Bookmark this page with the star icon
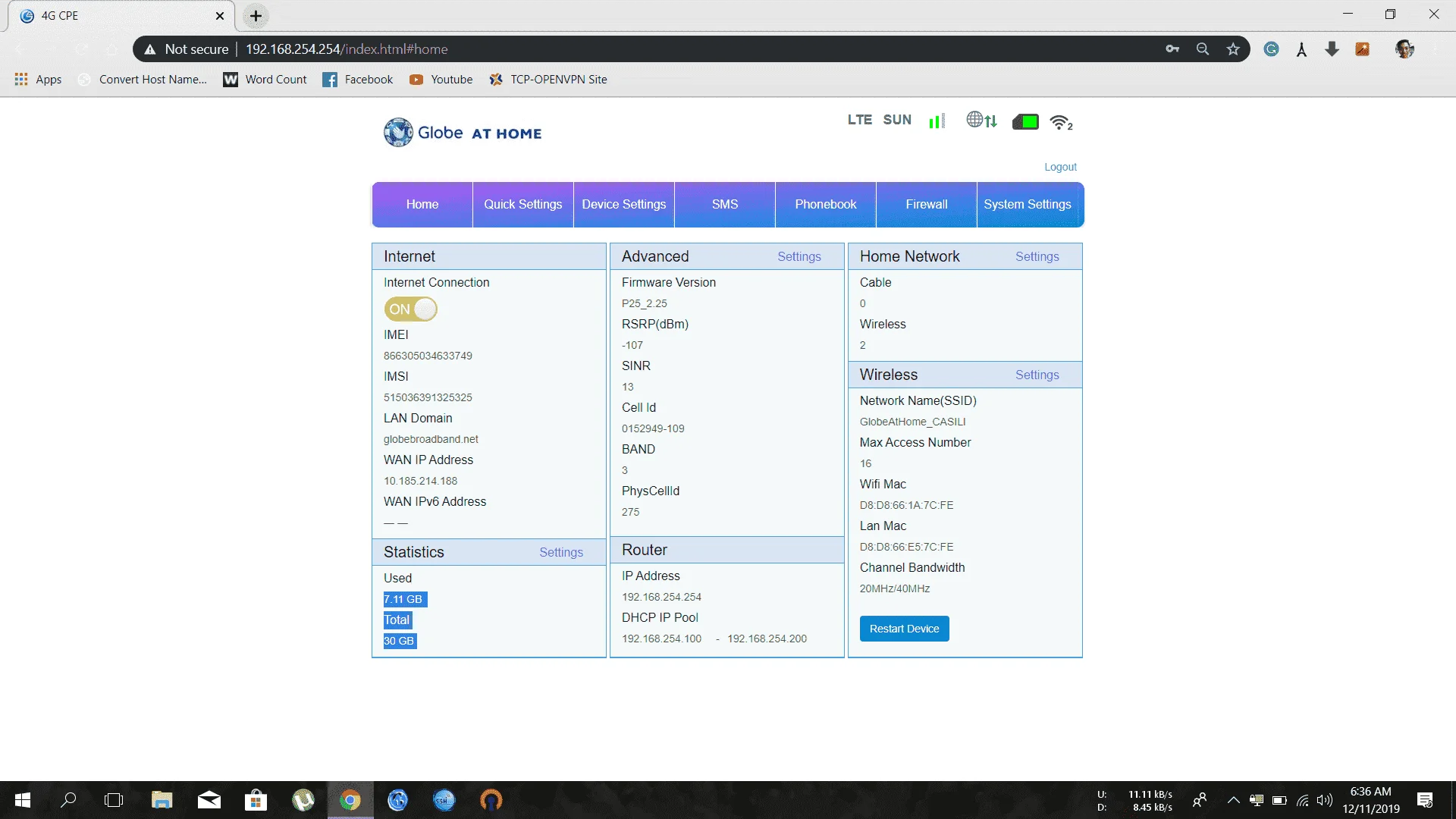 pos(1233,49)
